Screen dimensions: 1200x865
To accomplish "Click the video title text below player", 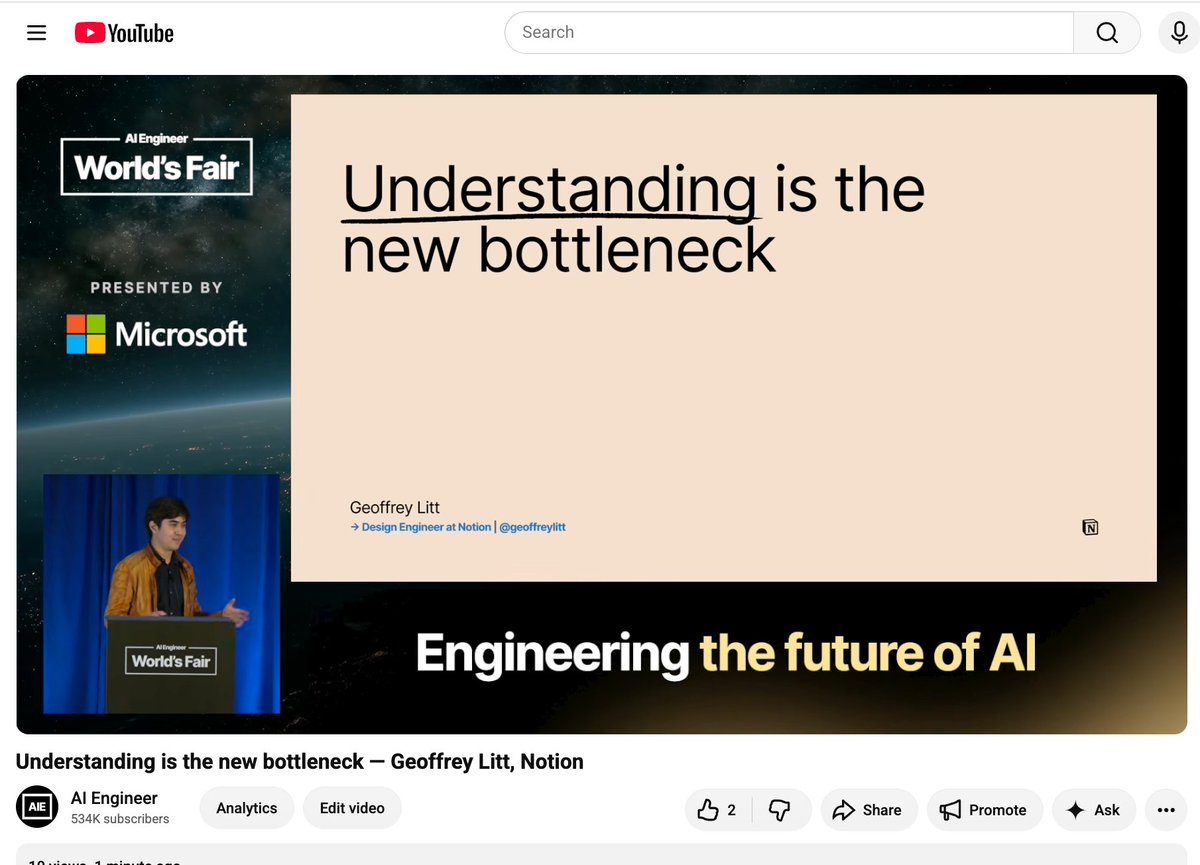I will click(300, 762).
